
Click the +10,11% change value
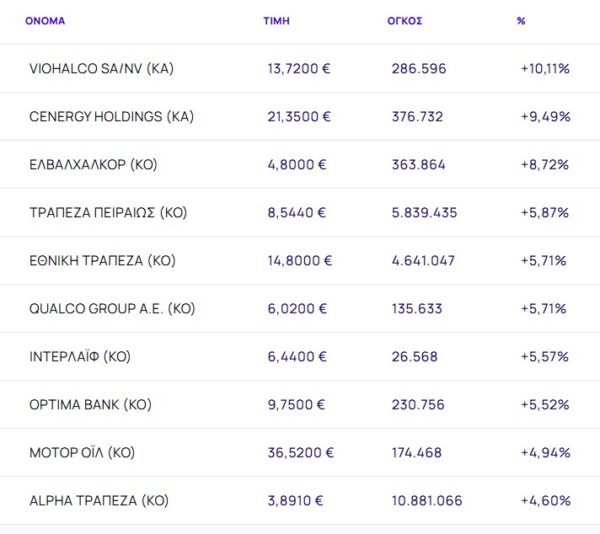(x=545, y=69)
